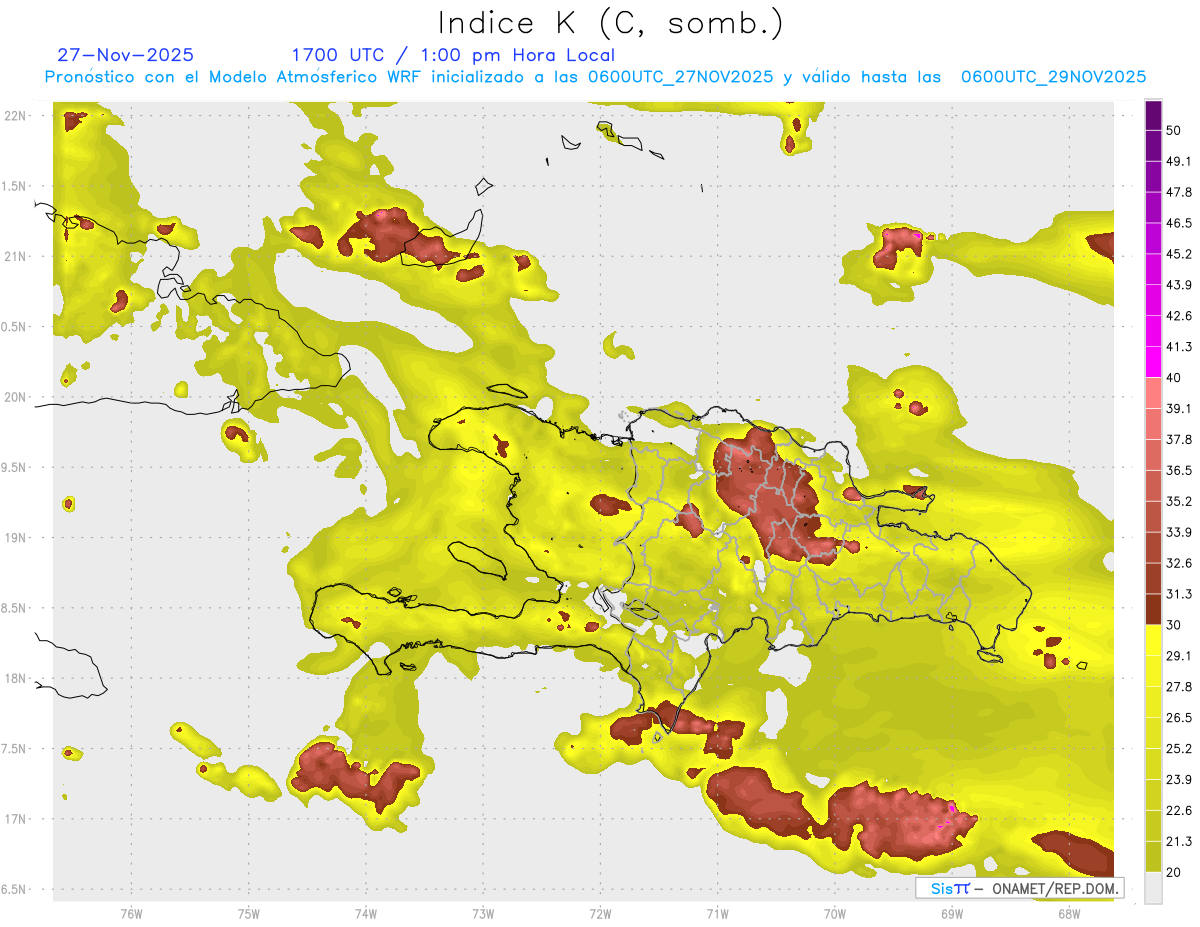Image resolution: width=1200 pixels, height=927 pixels.
Task: Click the "20N" latitude label
Action: 15,397
